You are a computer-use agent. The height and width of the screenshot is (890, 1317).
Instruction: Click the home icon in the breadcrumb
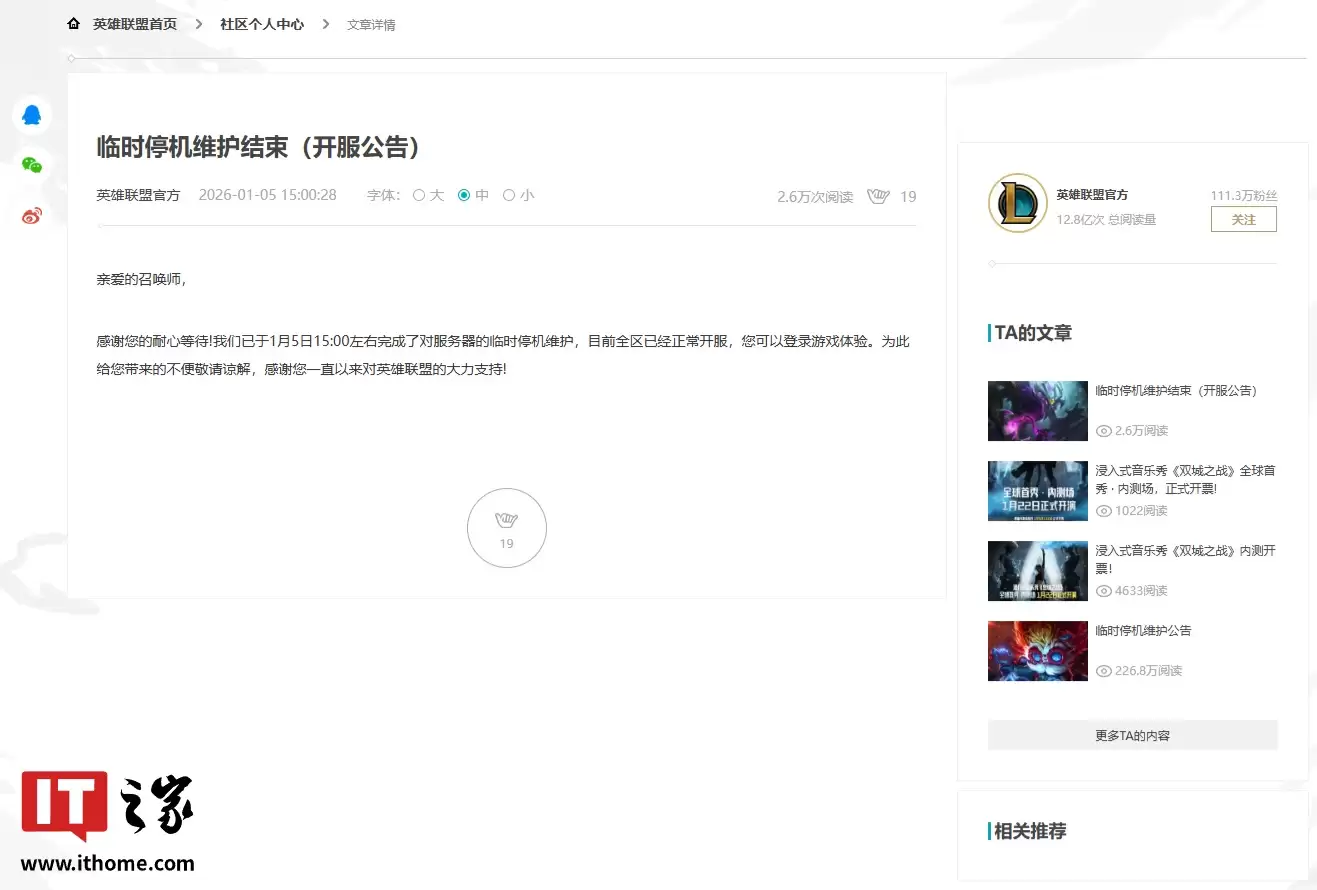click(73, 23)
